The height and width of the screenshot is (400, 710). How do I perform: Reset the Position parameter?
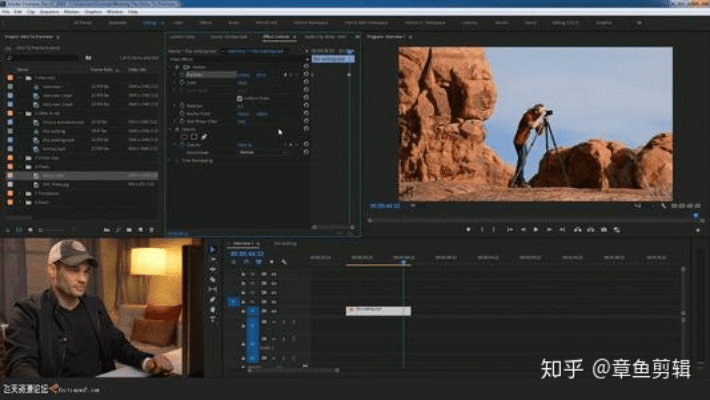tap(305, 74)
